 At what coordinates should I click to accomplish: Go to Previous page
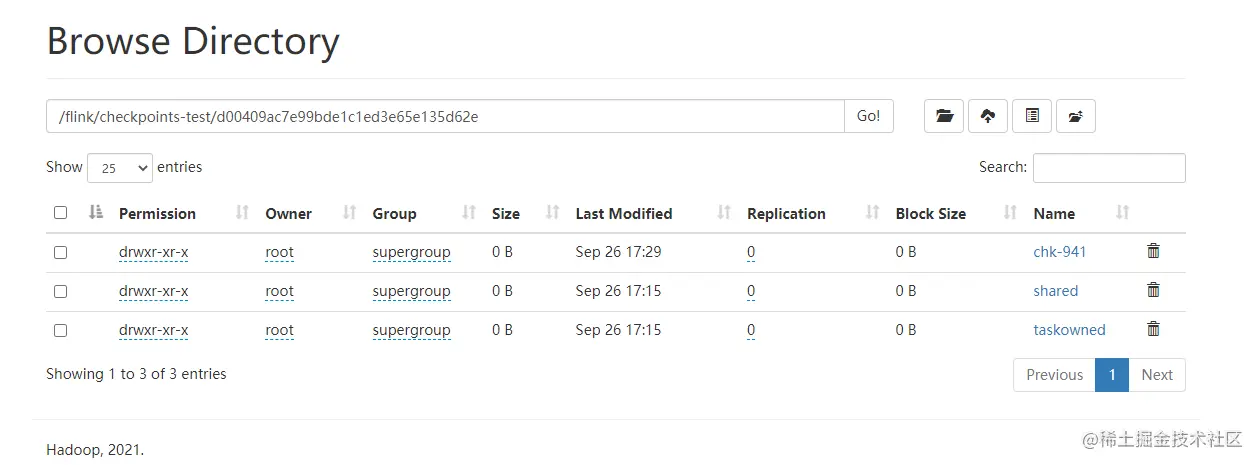1054,375
